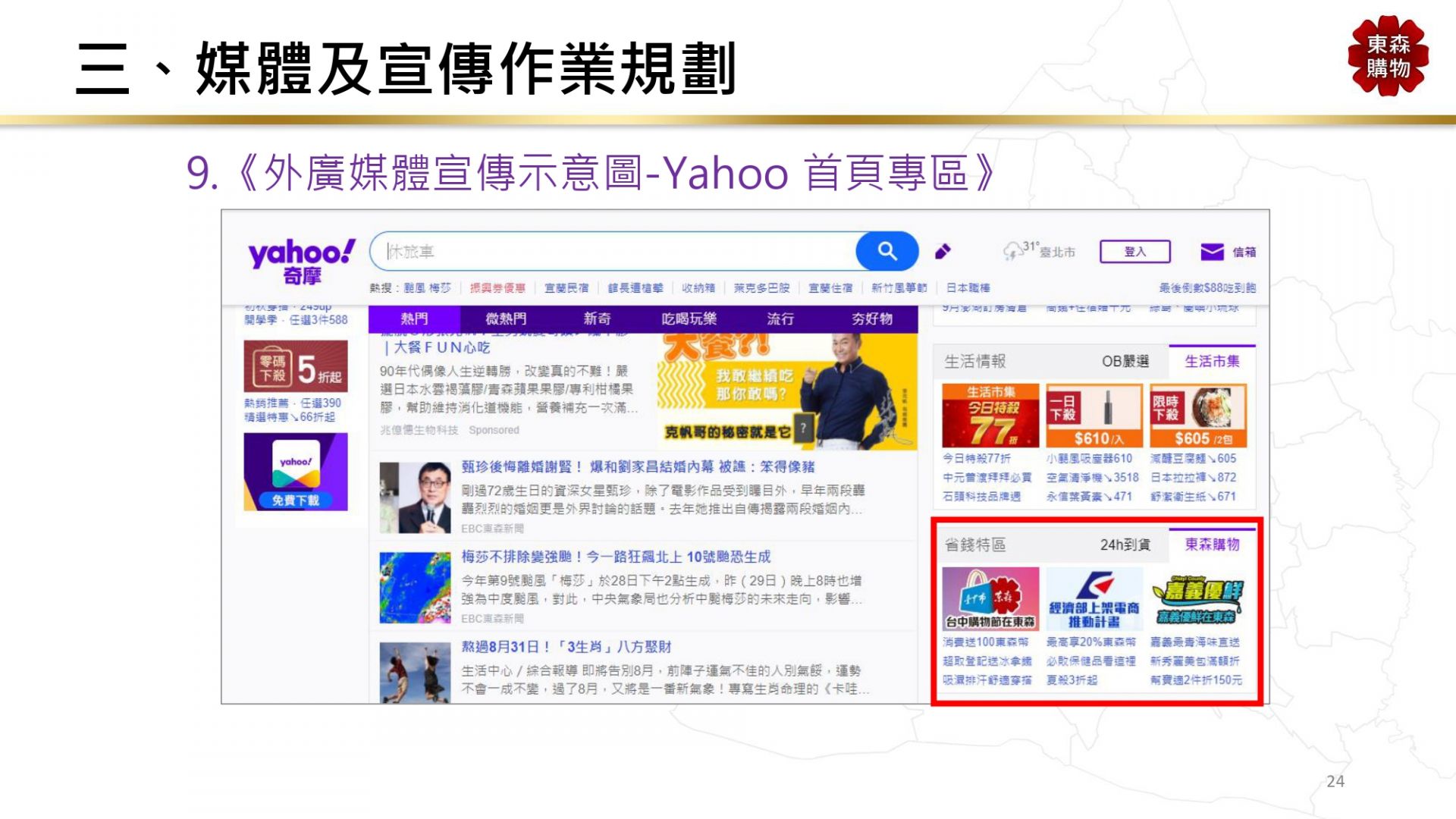Click the 大餐FUN心吃 sponsored headline
This screenshot has height=819, width=1456.
436,347
